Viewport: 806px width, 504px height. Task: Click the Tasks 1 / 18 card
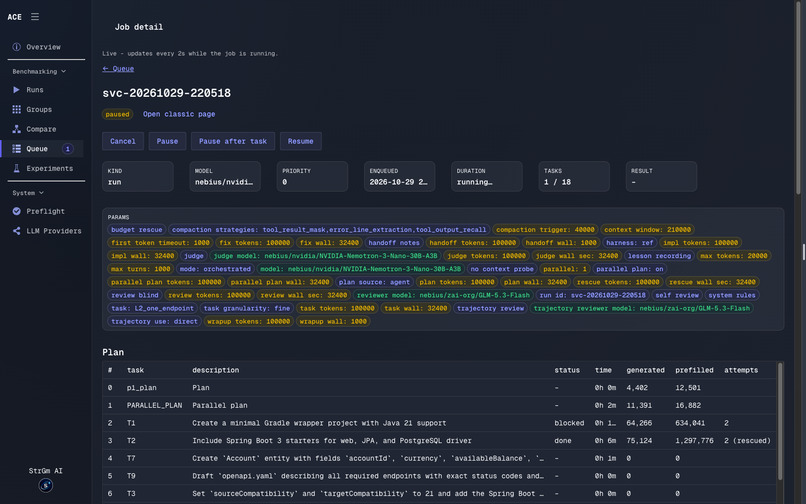(574, 176)
